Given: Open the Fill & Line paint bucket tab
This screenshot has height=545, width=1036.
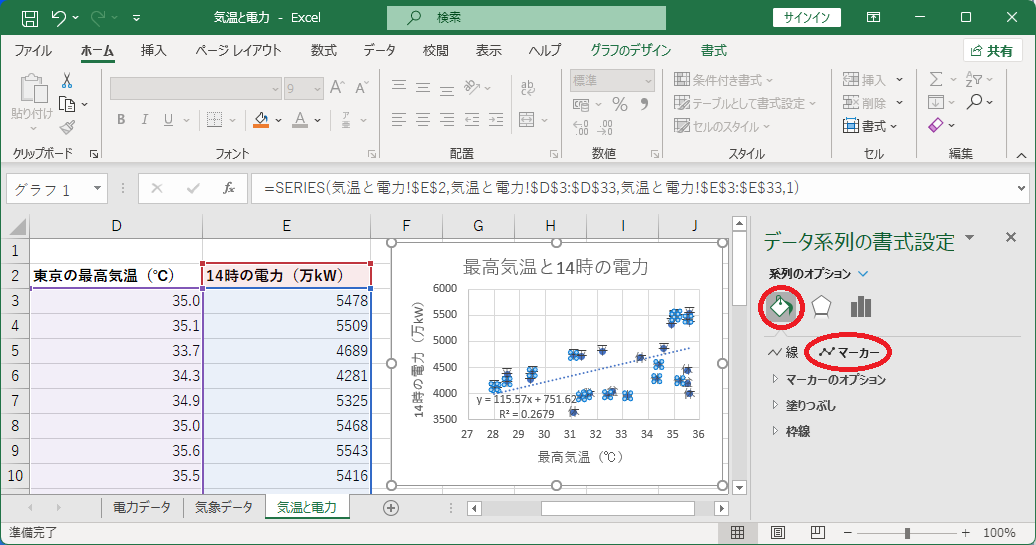Looking at the screenshot, I should click(781, 307).
